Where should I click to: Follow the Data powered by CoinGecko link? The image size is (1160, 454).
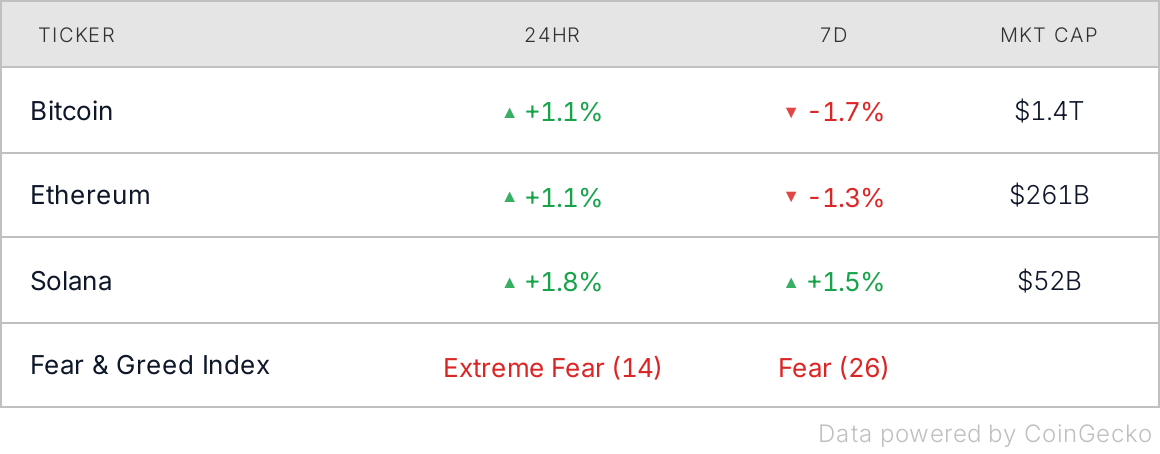985,433
